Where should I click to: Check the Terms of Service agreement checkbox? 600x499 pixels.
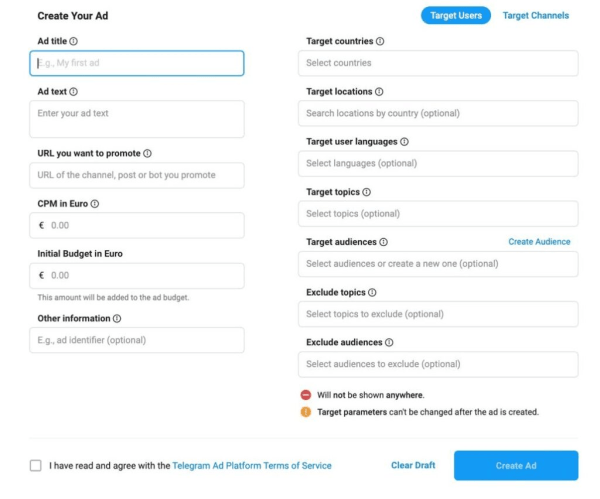point(36,465)
